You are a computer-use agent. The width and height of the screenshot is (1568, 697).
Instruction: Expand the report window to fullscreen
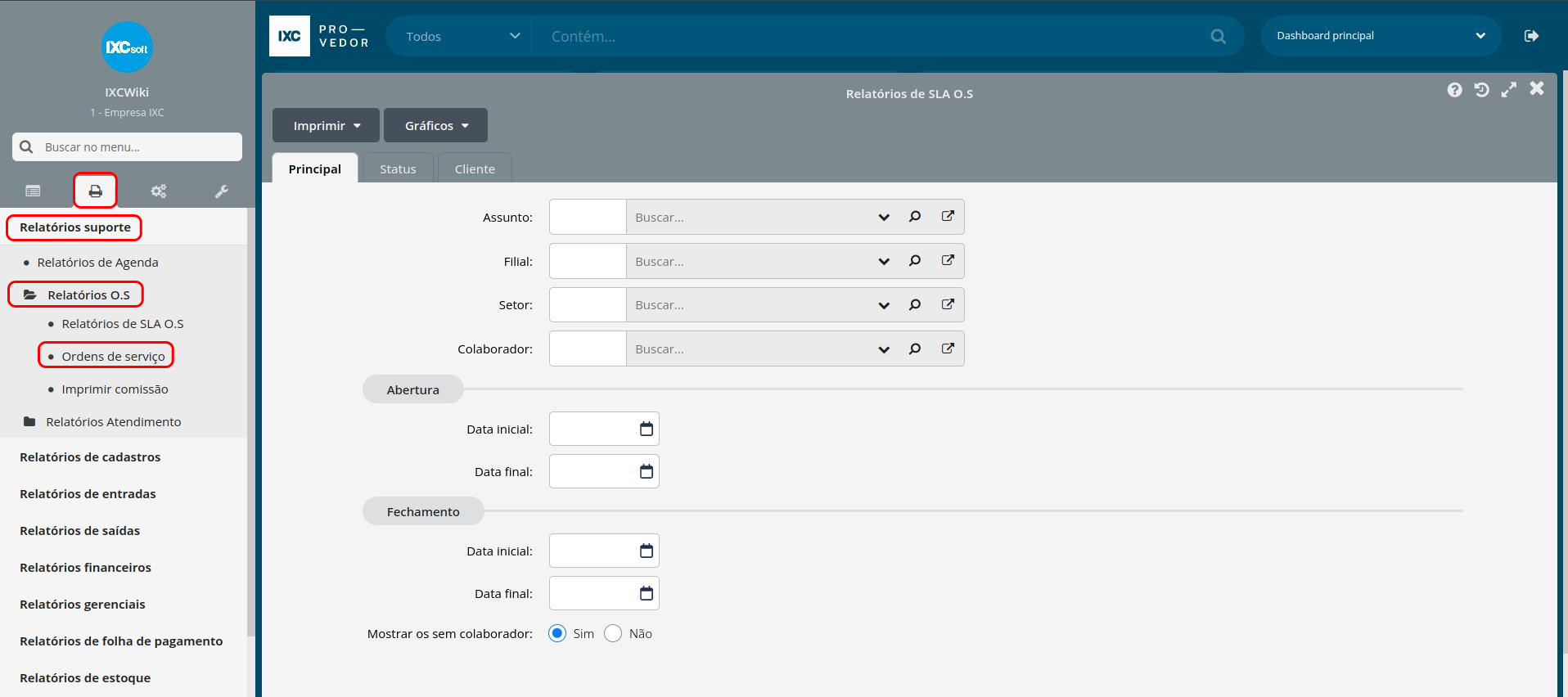coord(1508,89)
